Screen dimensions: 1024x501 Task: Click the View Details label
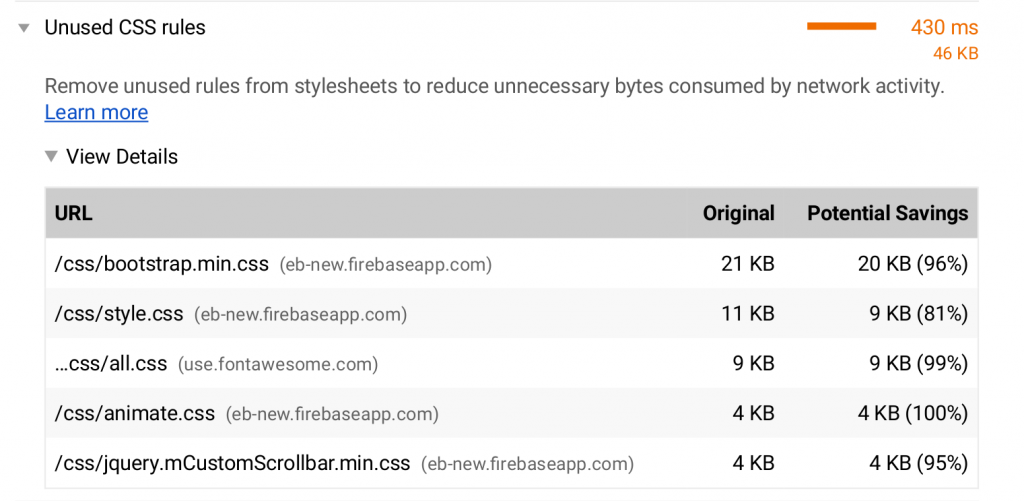coord(122,156)
